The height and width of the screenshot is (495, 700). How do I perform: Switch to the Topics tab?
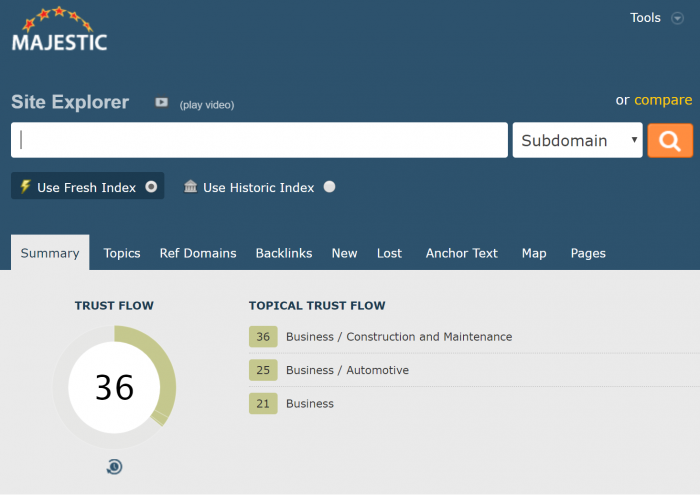coord(122,253)
